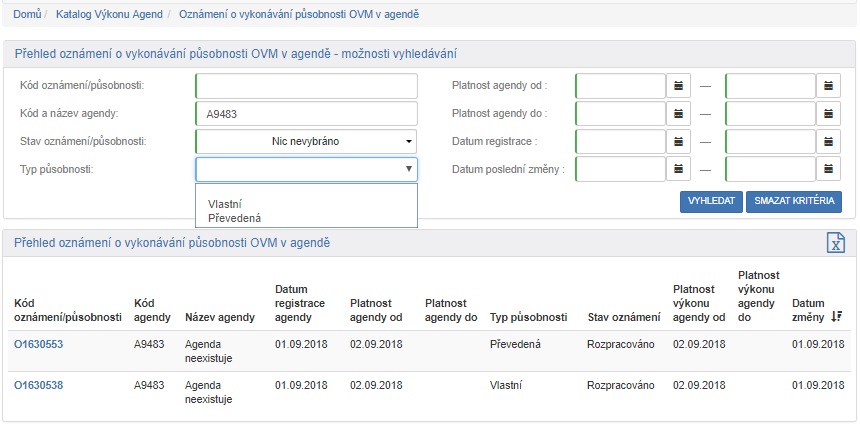The height and width of the screenshot is (426, 860).
Task: Open record O1630553 link
Action: click(38, 344)
